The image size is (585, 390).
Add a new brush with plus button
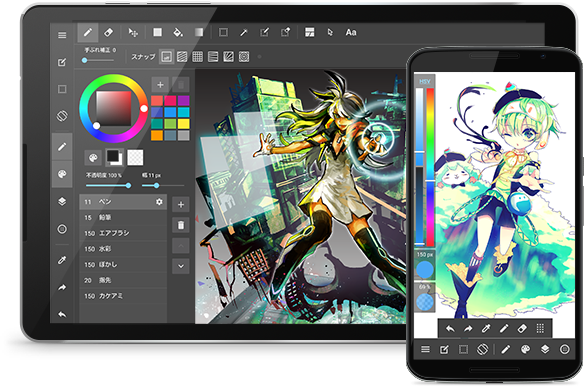[181, 205]
